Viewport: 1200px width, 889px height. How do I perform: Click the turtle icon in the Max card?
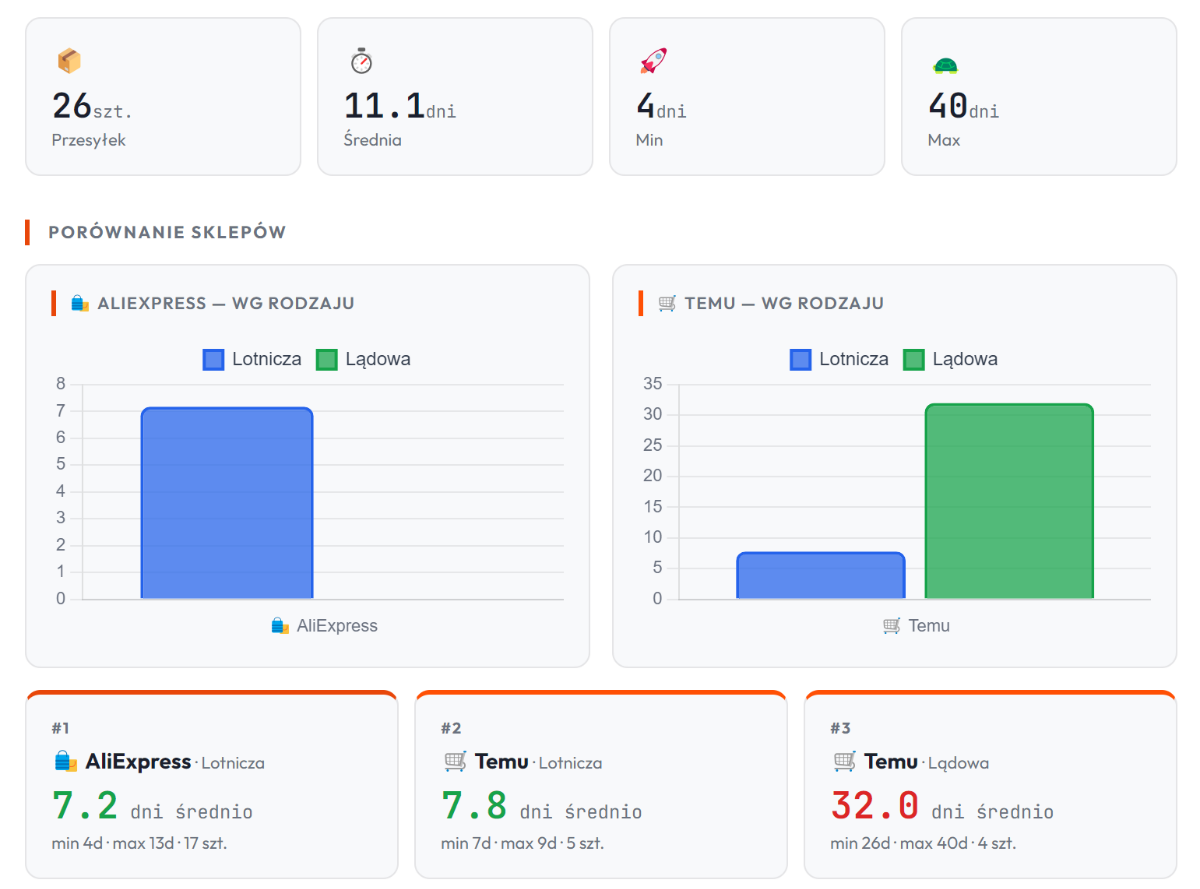pyautogui.click(x=945, y=66)
